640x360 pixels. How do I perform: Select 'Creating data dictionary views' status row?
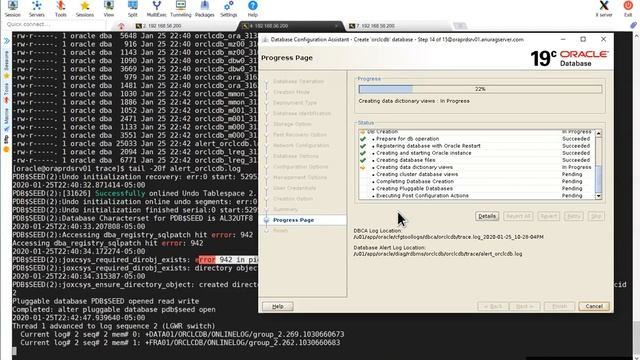(476, 167)
